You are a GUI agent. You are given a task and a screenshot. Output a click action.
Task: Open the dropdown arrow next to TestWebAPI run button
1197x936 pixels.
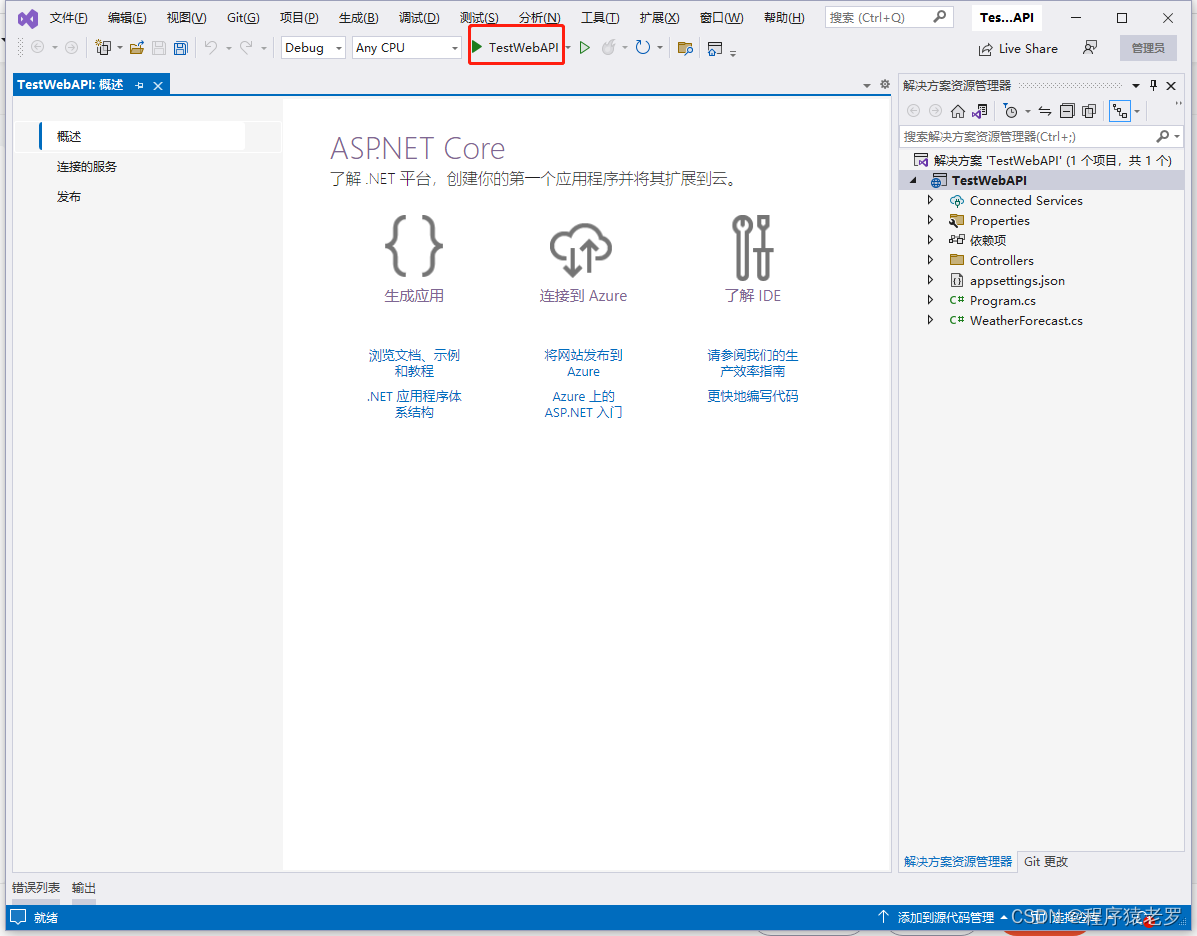tap(569, 48)
